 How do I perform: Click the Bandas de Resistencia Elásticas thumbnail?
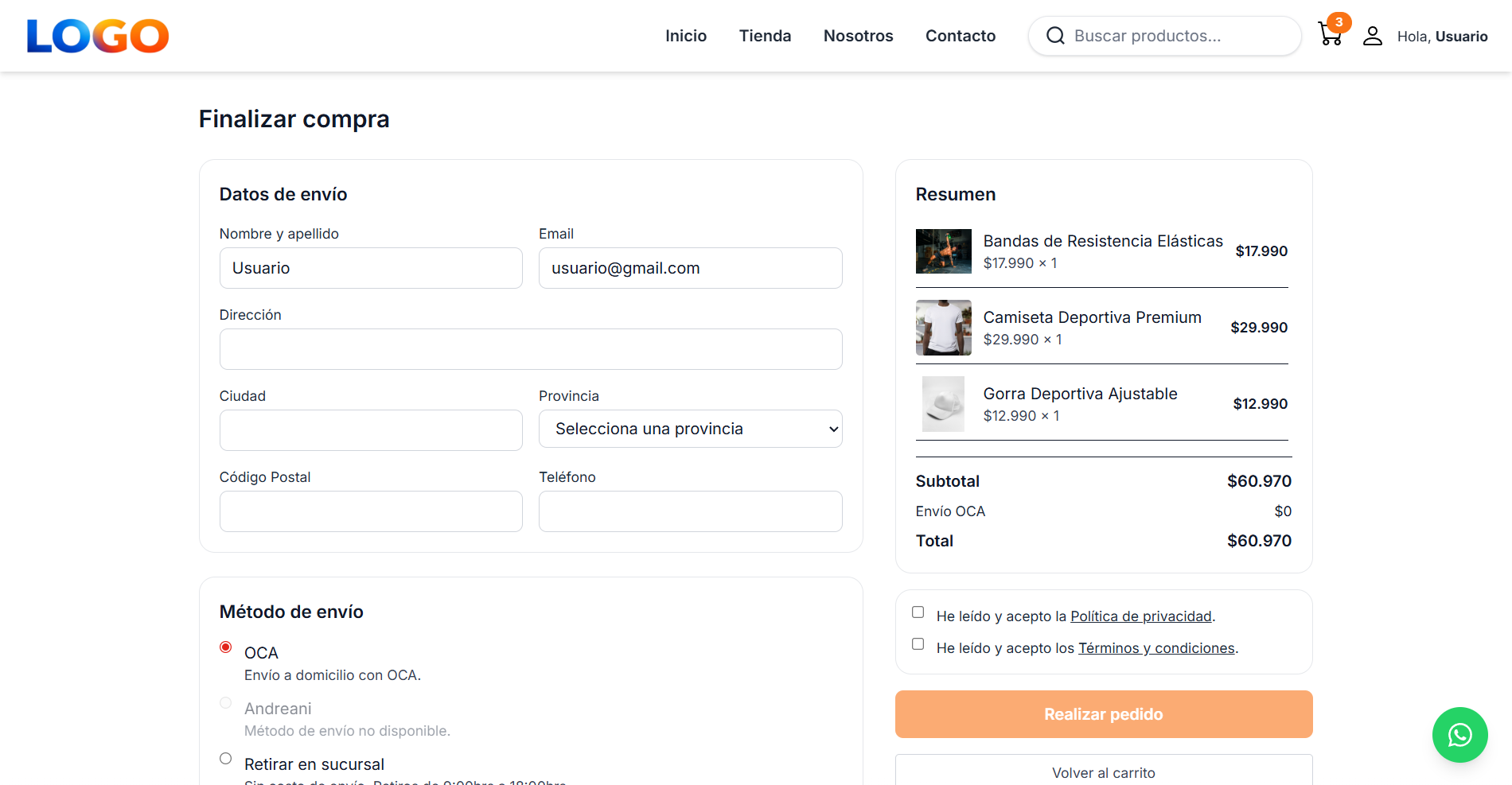tap(943, 251)
